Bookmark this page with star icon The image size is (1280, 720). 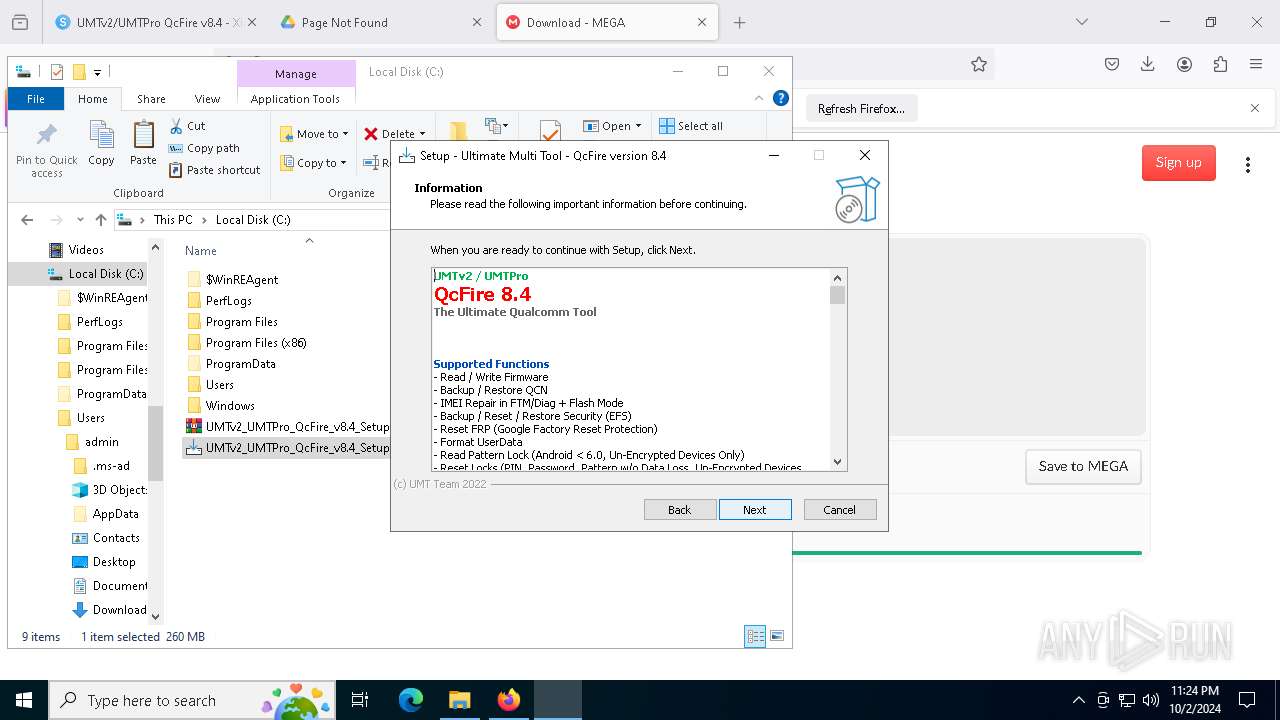(979, 64)
